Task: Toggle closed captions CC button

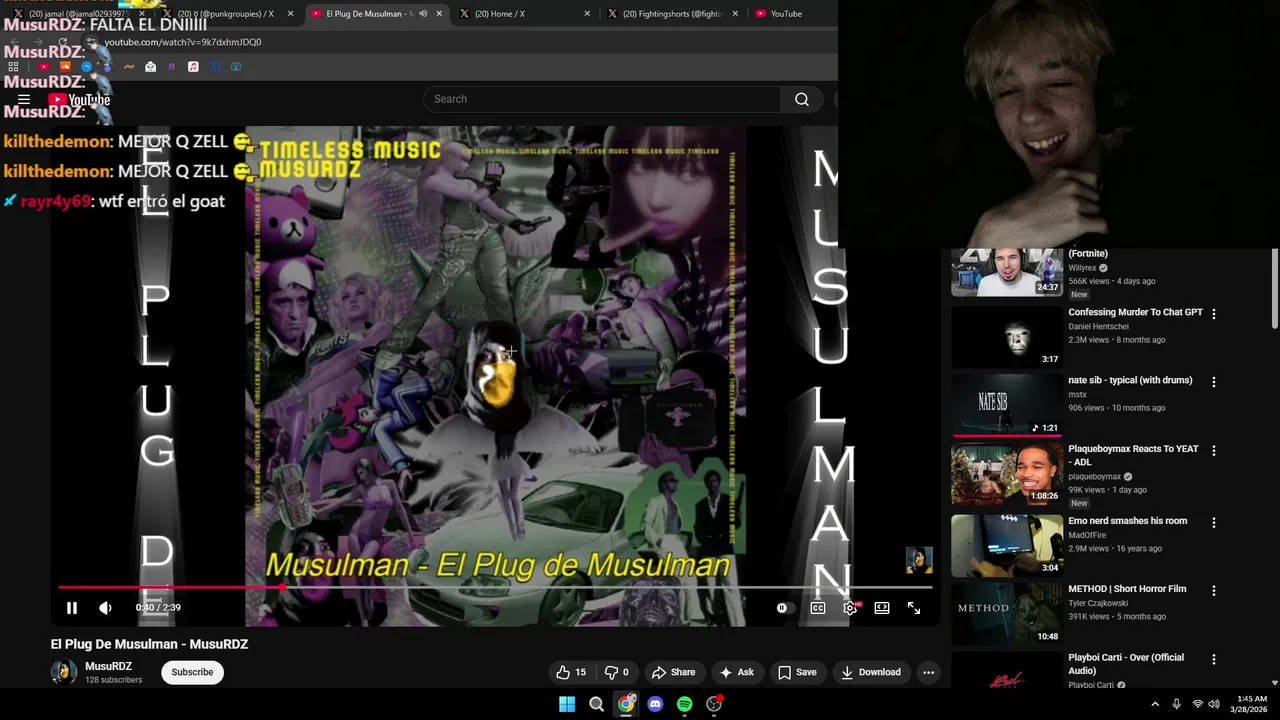Action: point(818,608)
